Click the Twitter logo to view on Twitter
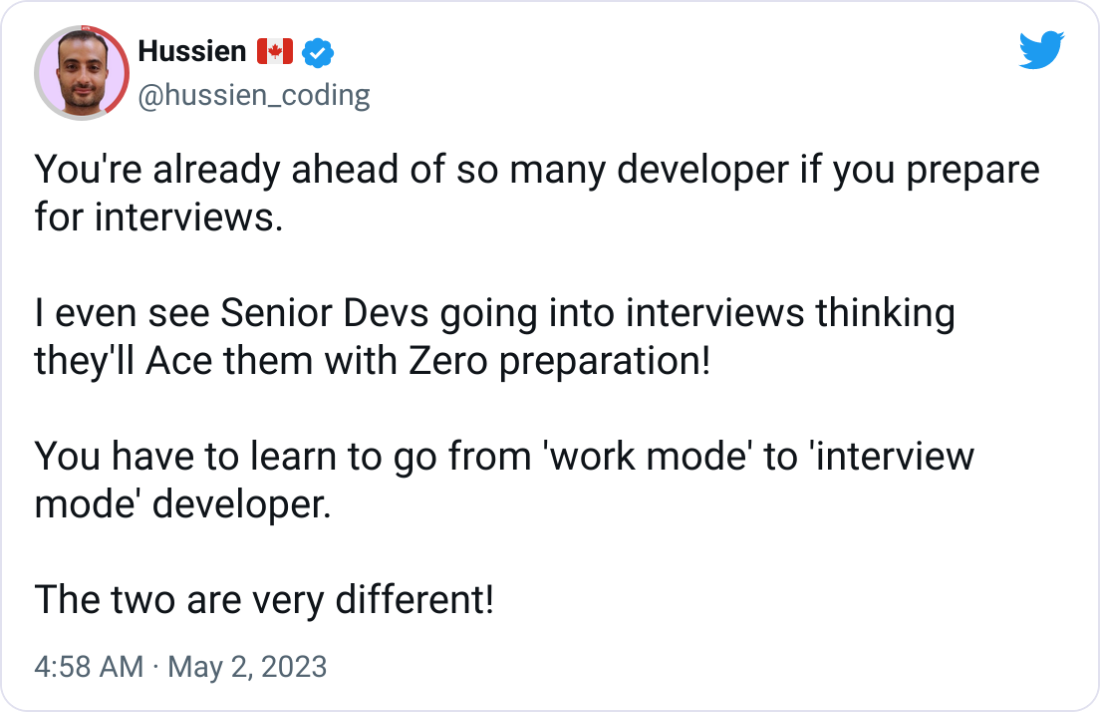Image resolution: width=1100 pixels, height=712 pixels. (x=1042, y=48)
